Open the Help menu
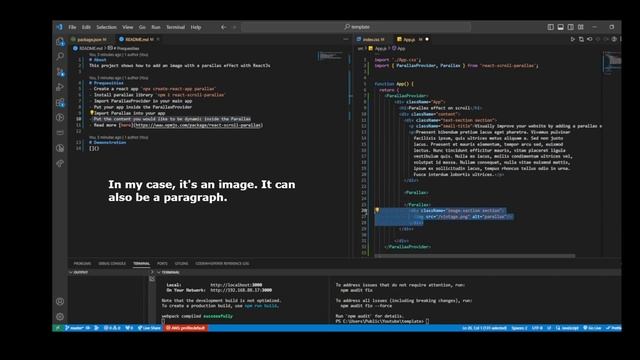Image resolution: width=640 pixels, height=360 pixels. click(196, 27)
